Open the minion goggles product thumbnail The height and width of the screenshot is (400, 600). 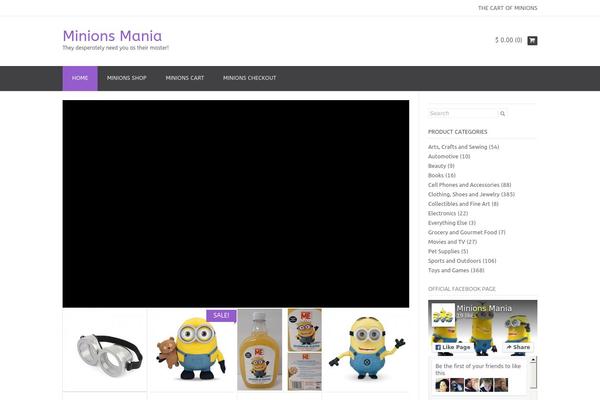[x=105, y=351]
